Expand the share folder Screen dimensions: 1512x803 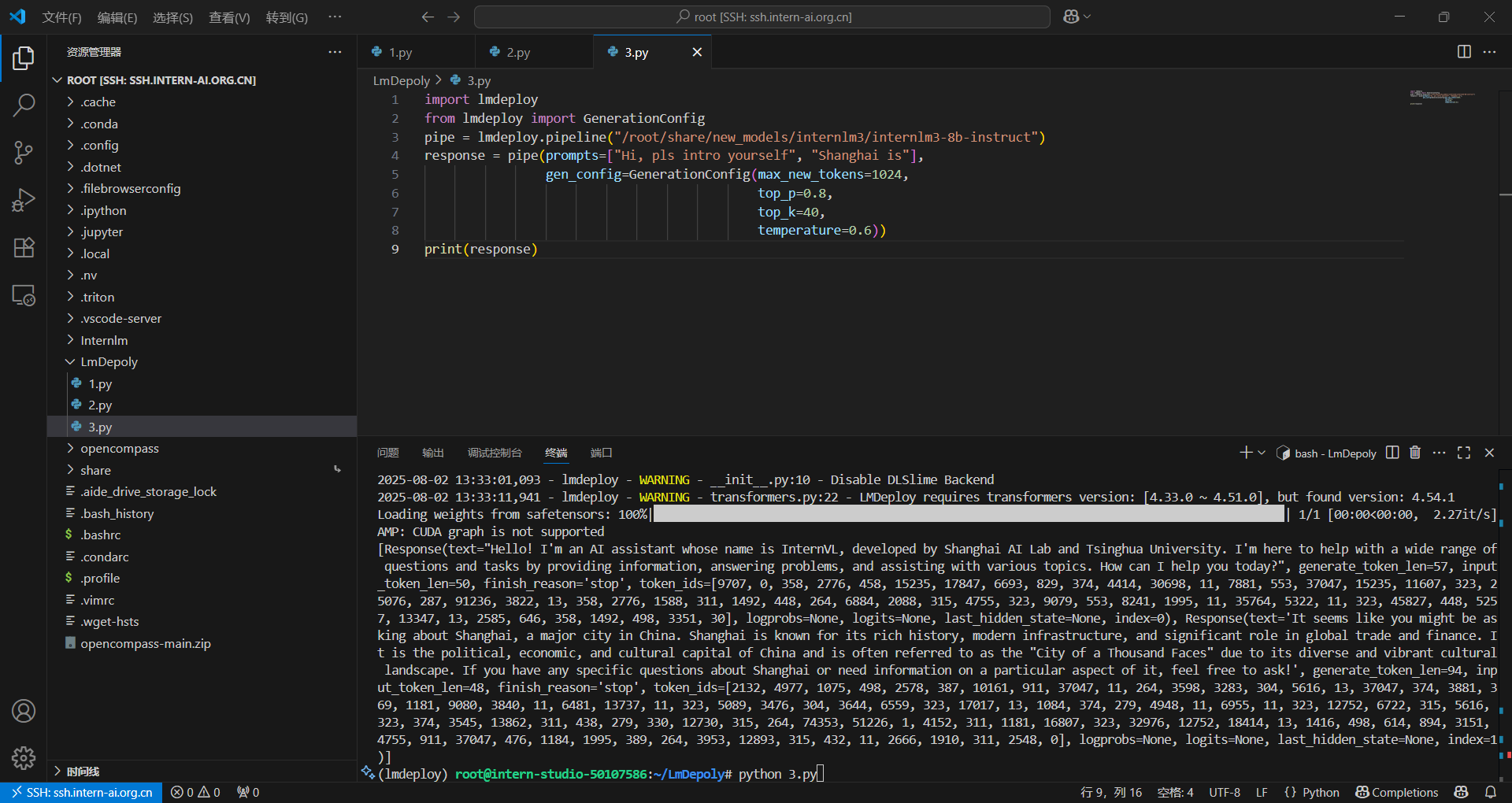click(x=70, y=470)
